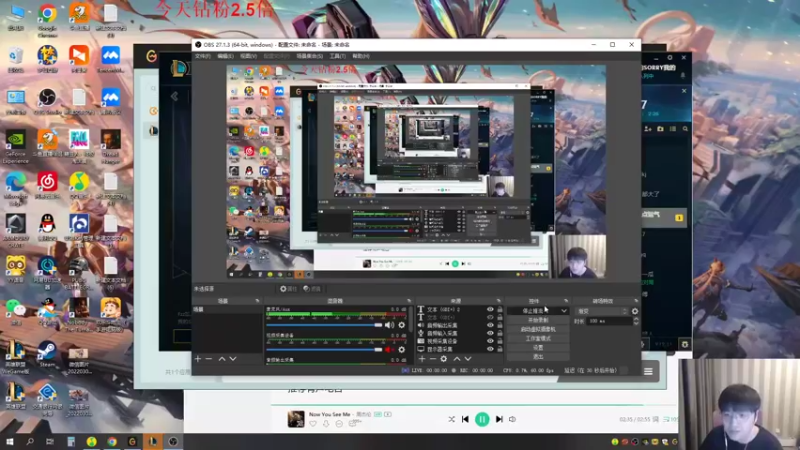This screenshot has width=800, height=450.
Task: Click the transition duration 300 ms field
Action: coord(610,321)
